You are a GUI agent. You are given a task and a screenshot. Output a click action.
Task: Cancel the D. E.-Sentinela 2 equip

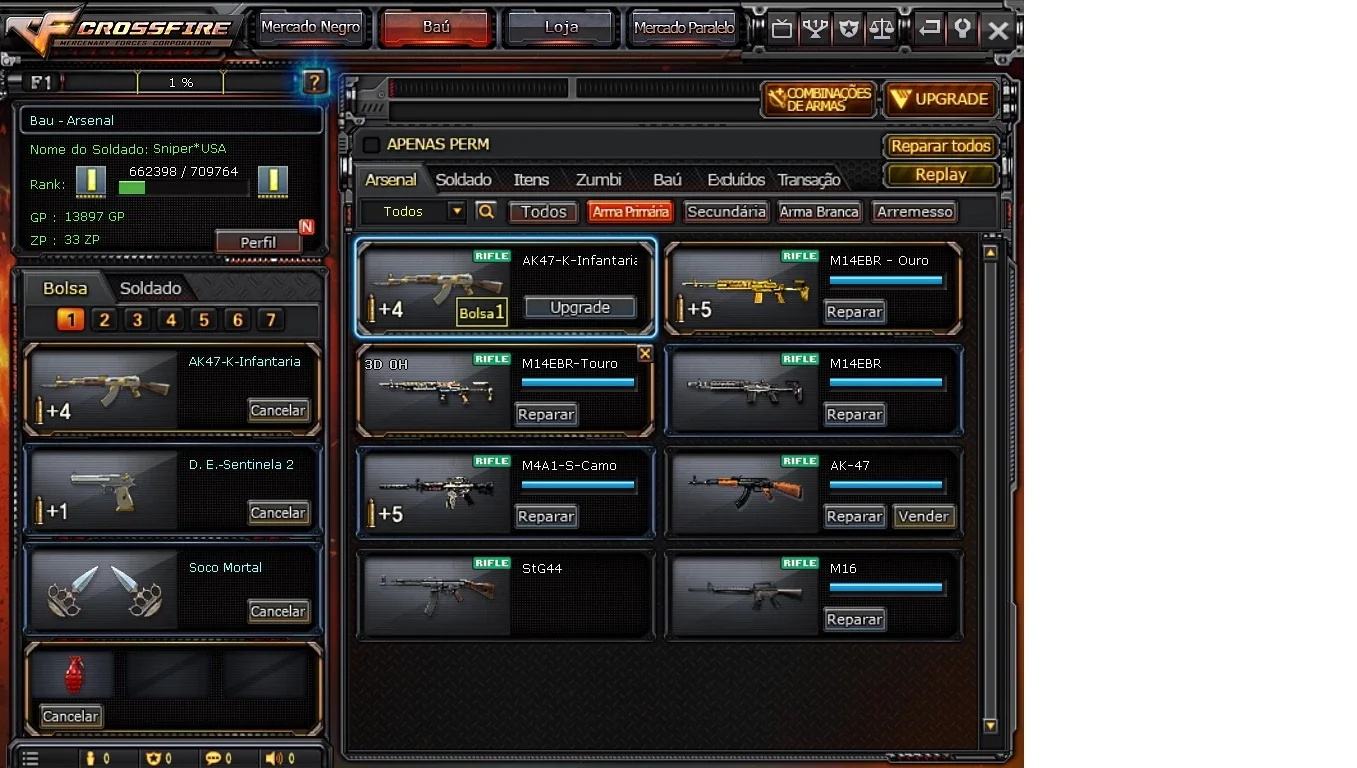coord(278,512)
